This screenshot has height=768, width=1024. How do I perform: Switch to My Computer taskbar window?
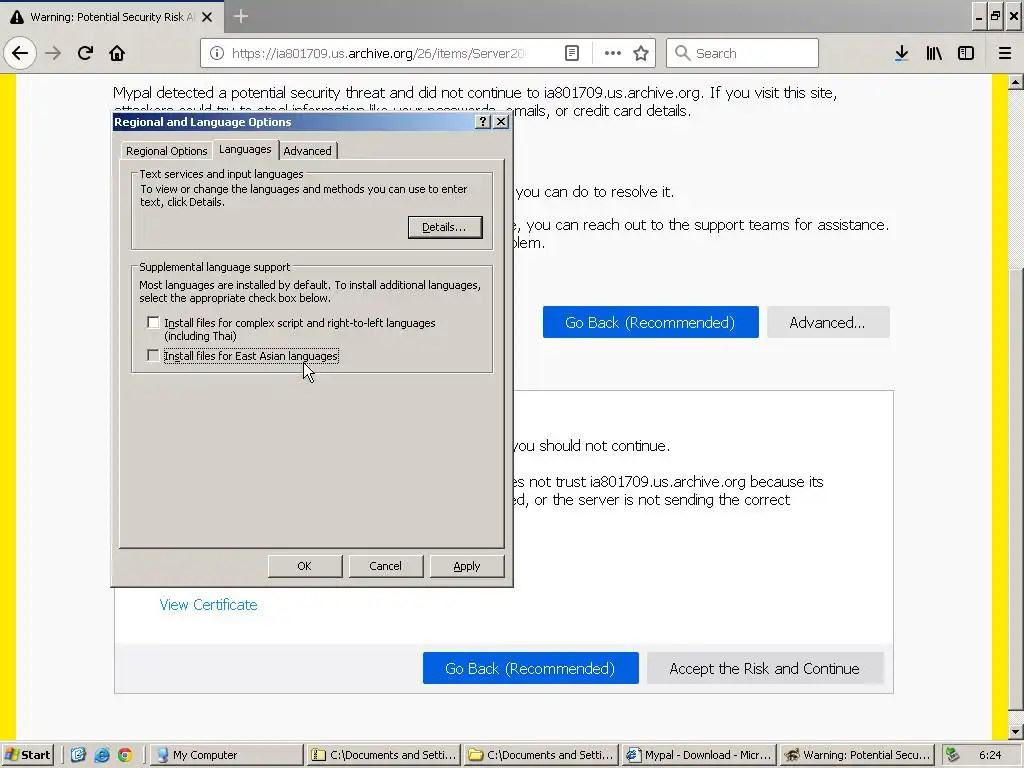coord(226,755)
